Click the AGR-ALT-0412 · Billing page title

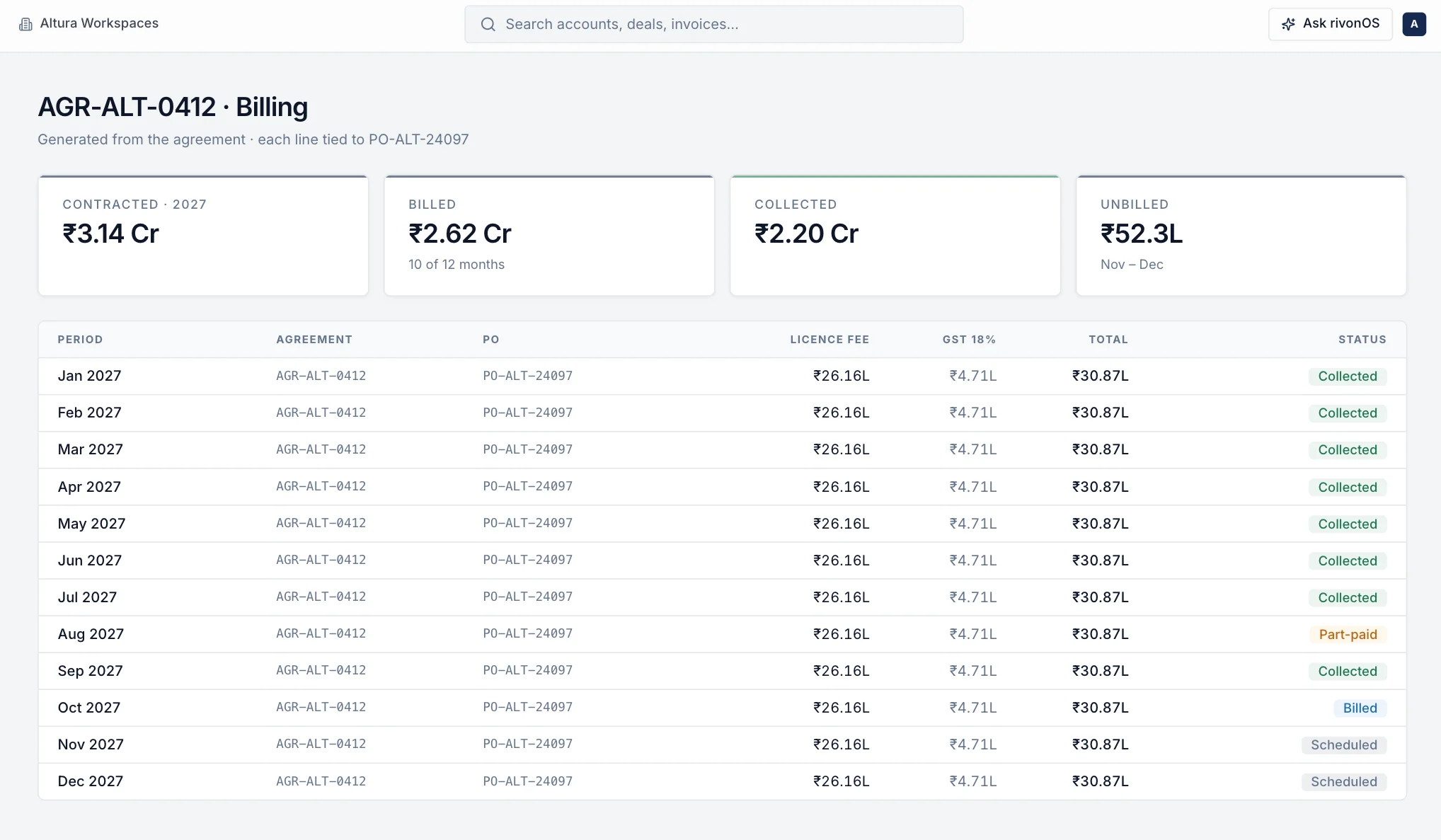173,107
